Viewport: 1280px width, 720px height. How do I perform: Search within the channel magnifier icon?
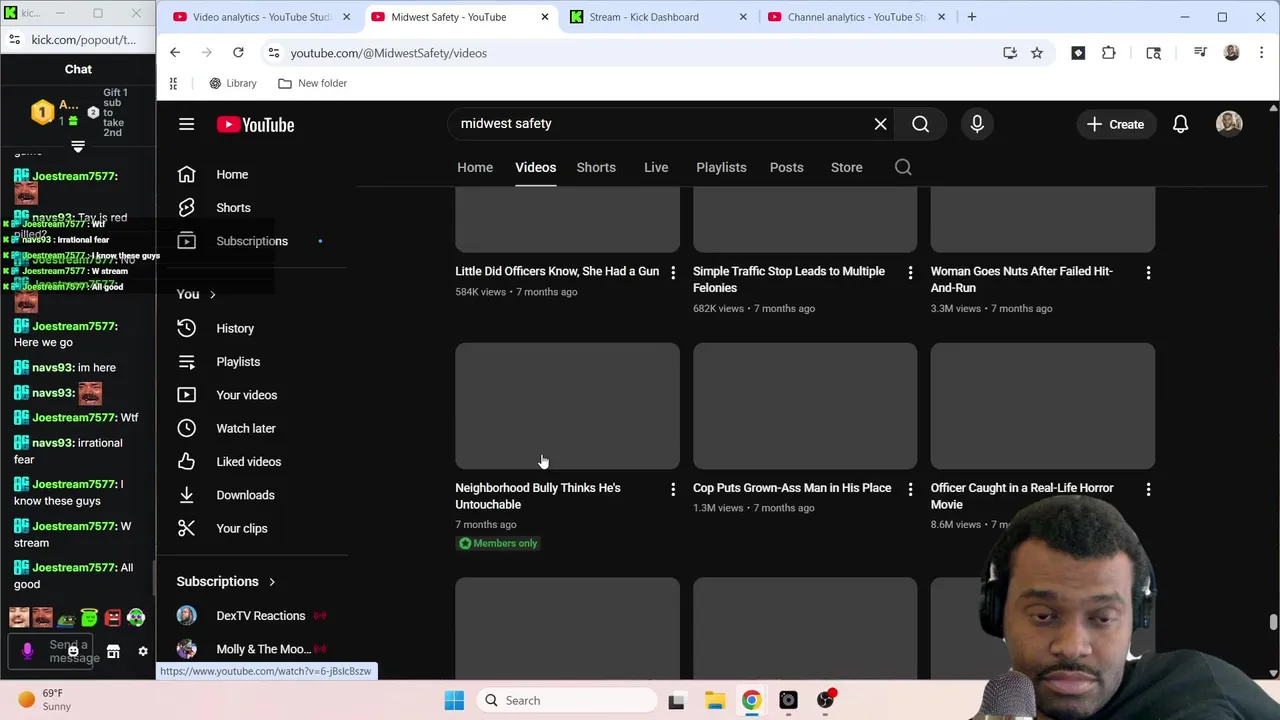point(903,167)
